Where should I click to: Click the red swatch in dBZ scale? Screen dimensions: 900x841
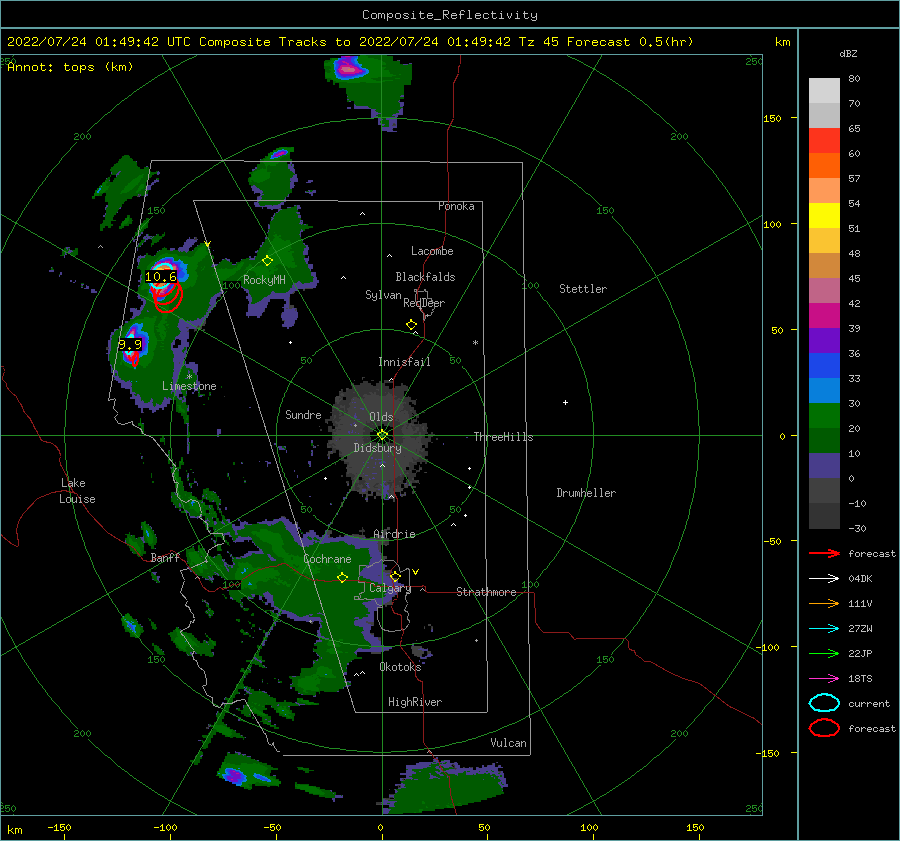824,141
